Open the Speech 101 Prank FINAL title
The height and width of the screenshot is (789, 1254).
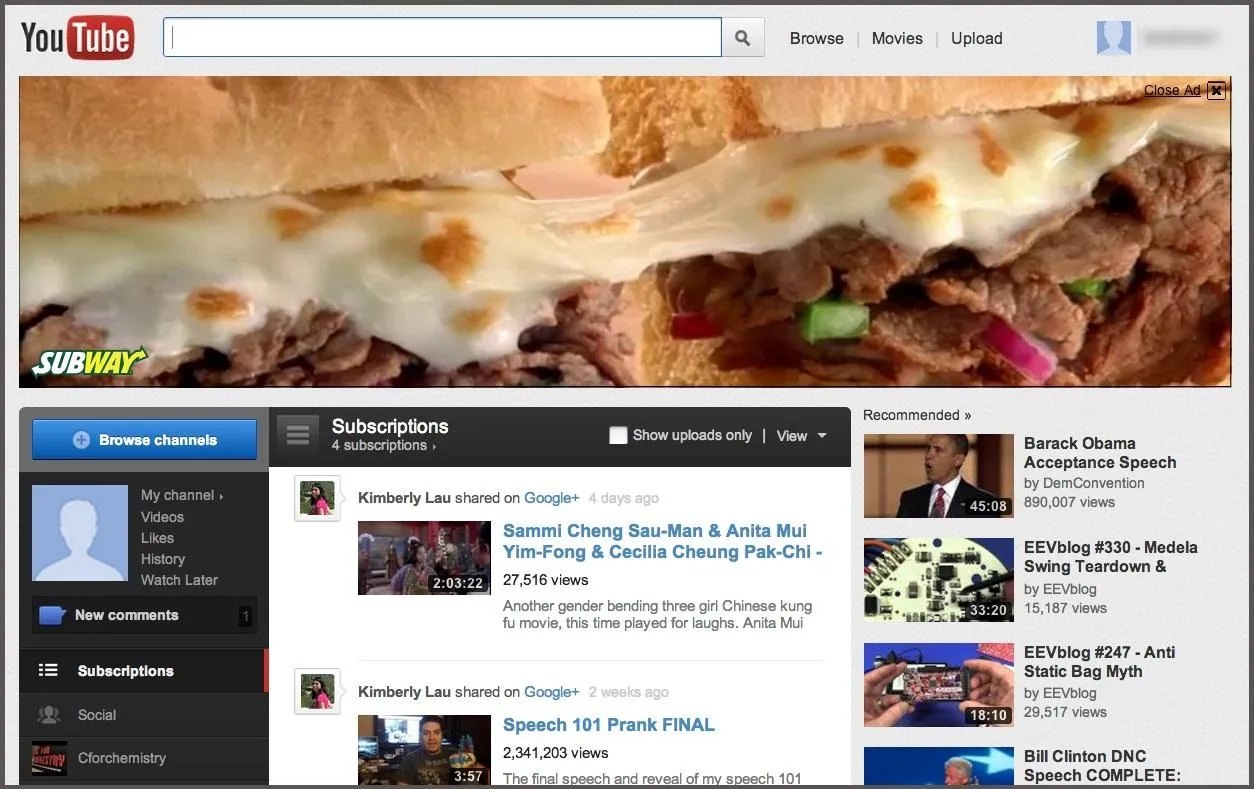609,725
